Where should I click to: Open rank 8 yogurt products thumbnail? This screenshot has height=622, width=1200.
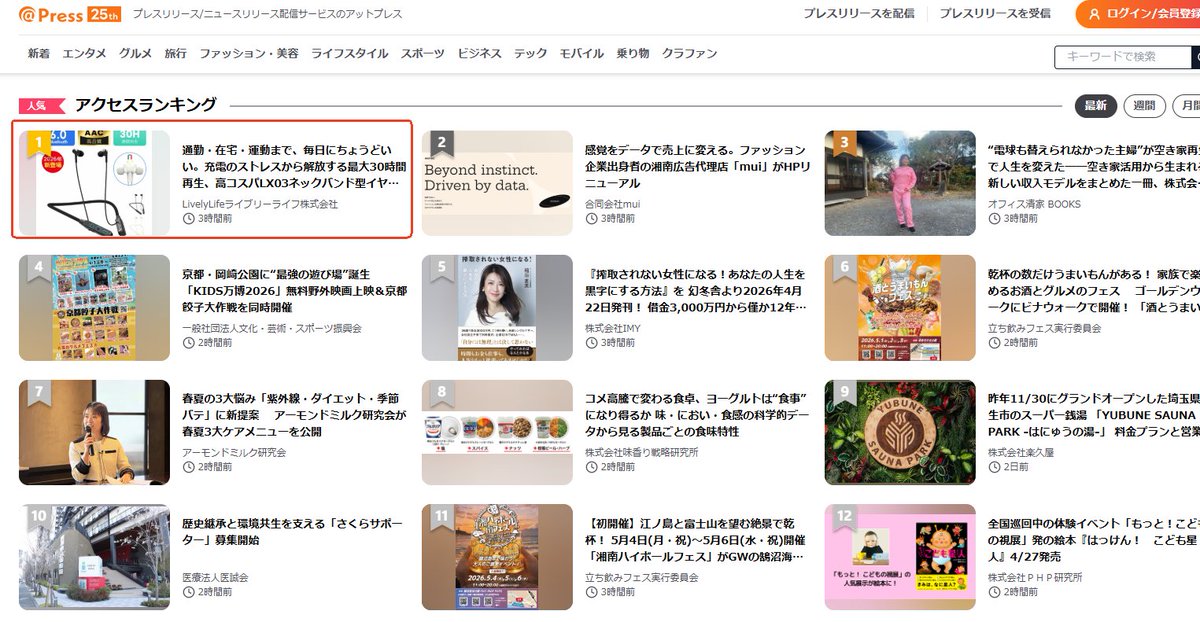(497, 432)
